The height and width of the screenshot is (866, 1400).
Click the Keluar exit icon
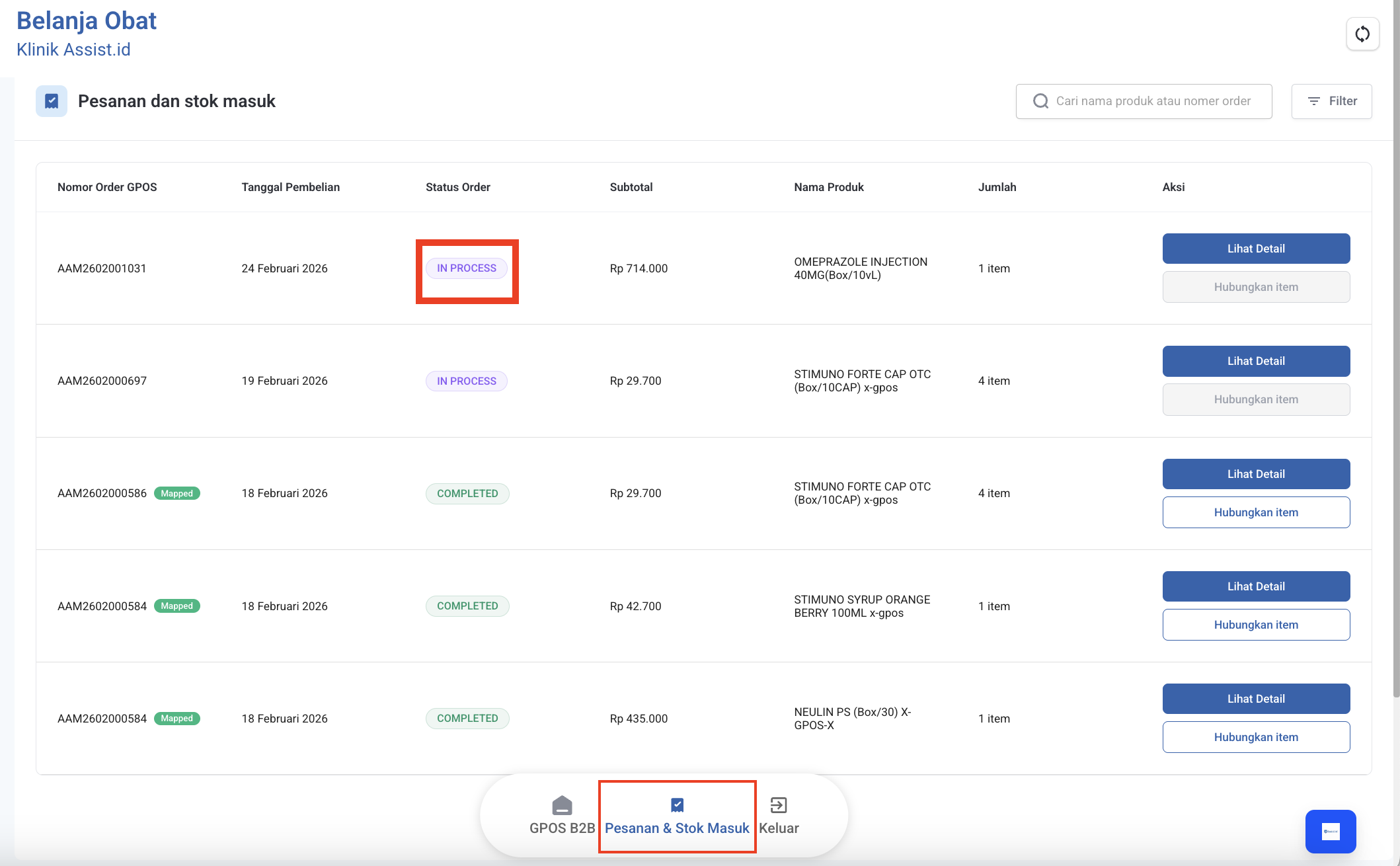779,805
